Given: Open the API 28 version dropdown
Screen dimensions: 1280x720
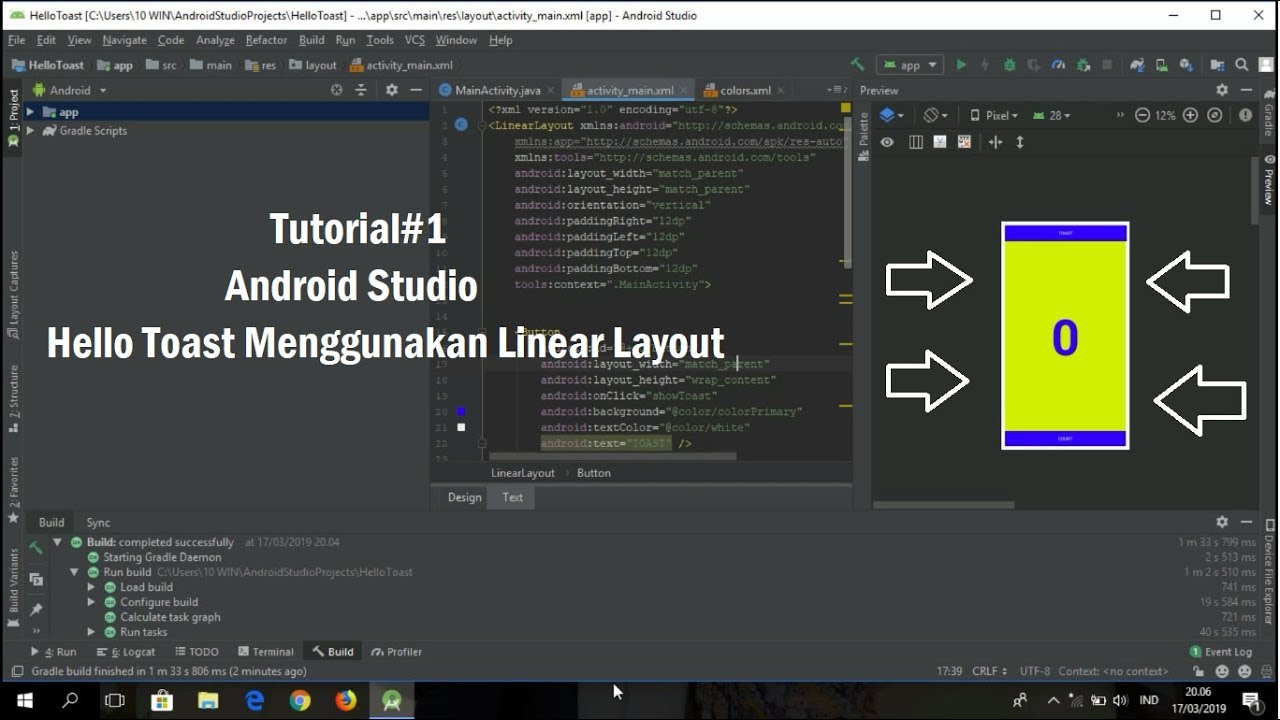Looking at the screenshot, I should click(x=1052, y=115).
